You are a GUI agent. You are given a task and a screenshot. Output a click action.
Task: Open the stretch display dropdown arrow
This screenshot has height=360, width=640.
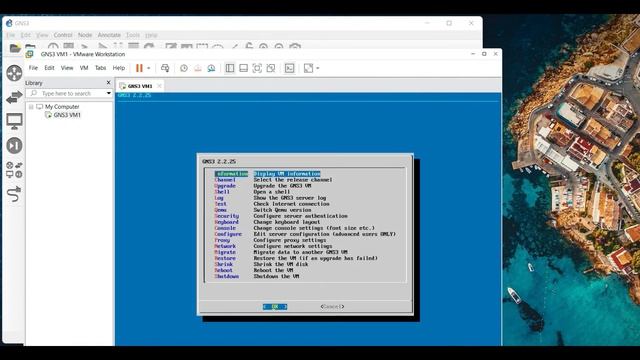[318, 68]
